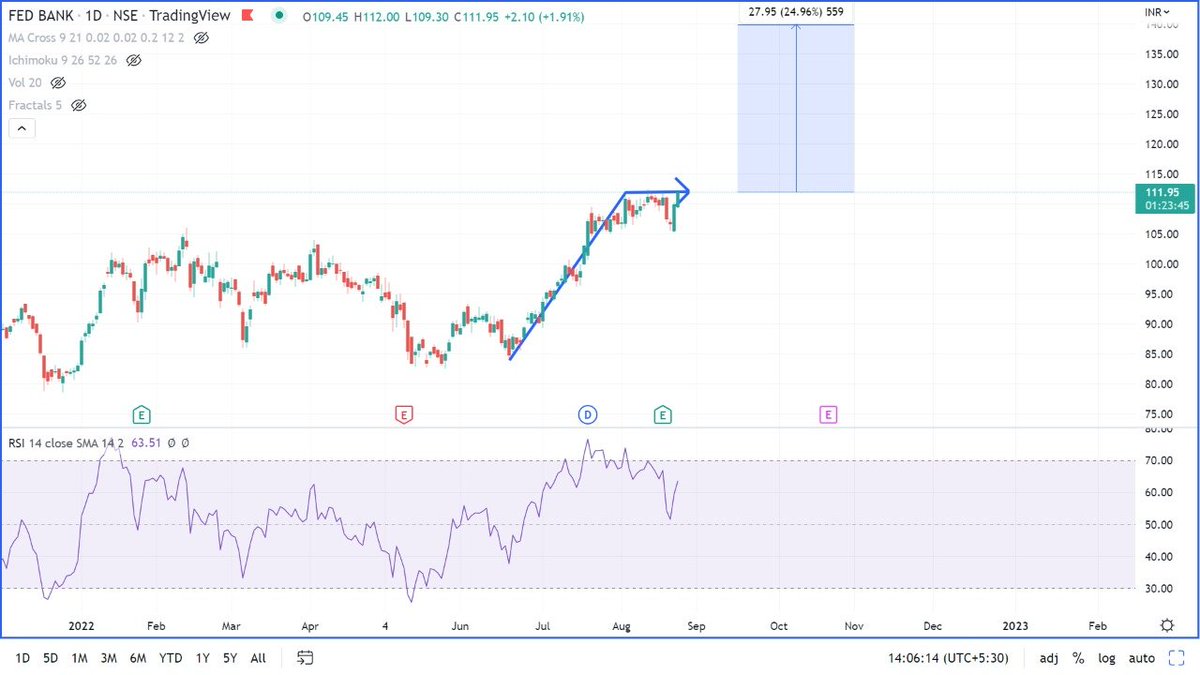This screenshot has width=1200, height=675.
Task: Toggle adj dividend adjustment
Action: coord(1049,658)
